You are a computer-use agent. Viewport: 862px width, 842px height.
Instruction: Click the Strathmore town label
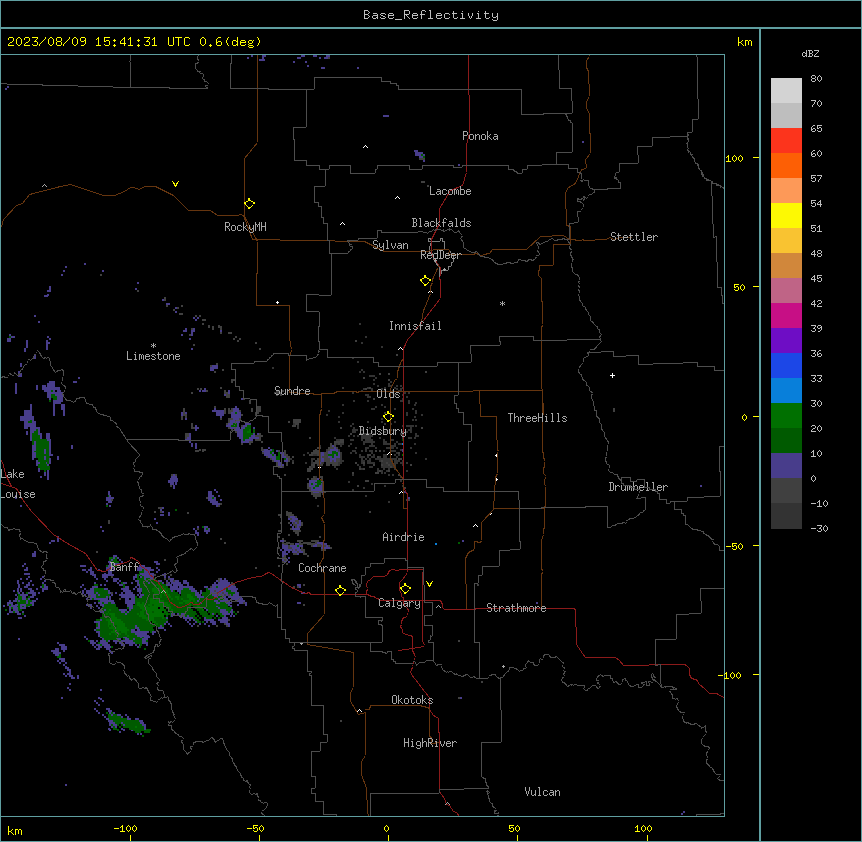(516, 608)
